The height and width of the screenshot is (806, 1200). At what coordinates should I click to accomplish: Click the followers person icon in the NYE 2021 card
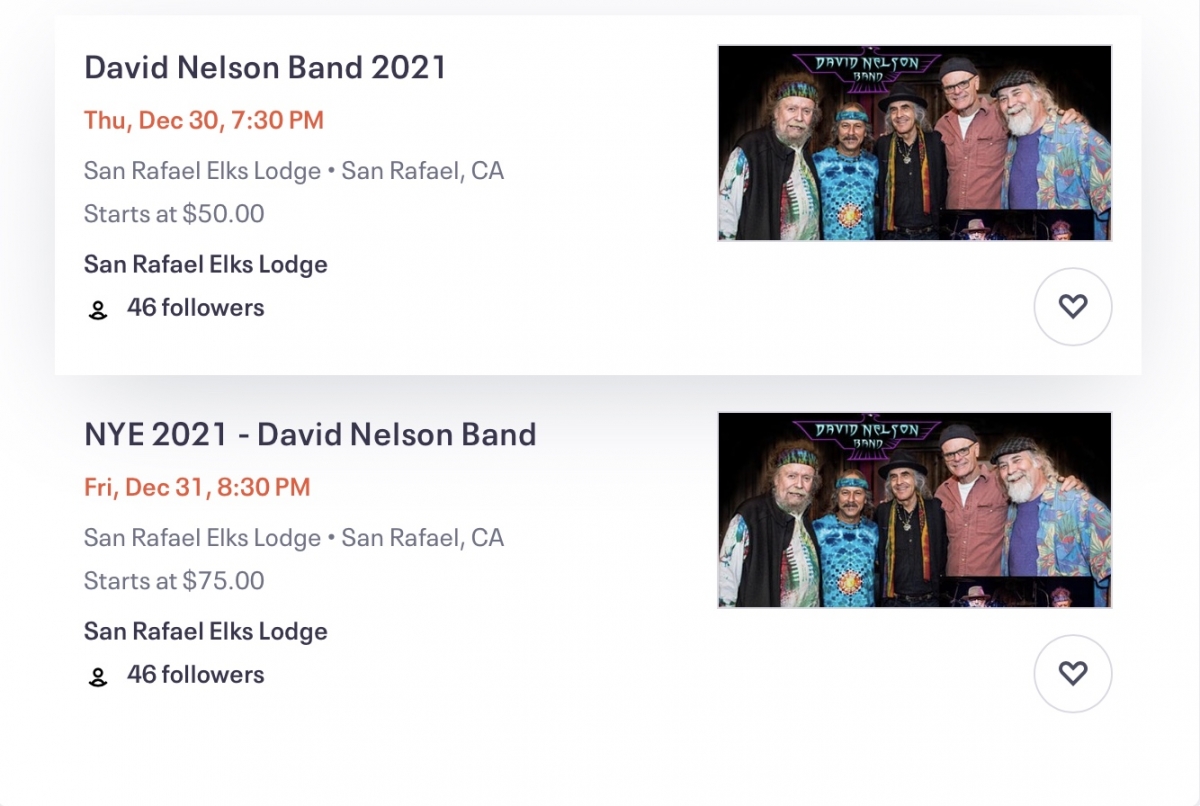coord(98,677)
